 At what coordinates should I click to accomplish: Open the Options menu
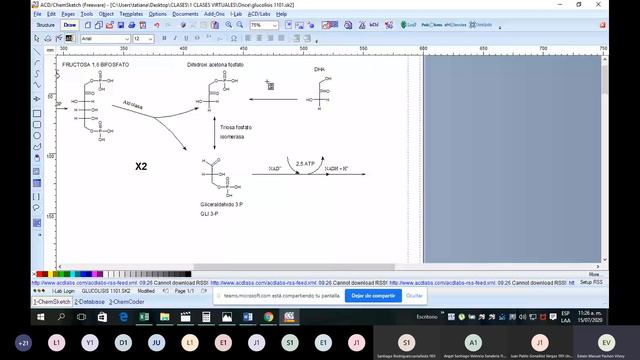click(158, 14)
